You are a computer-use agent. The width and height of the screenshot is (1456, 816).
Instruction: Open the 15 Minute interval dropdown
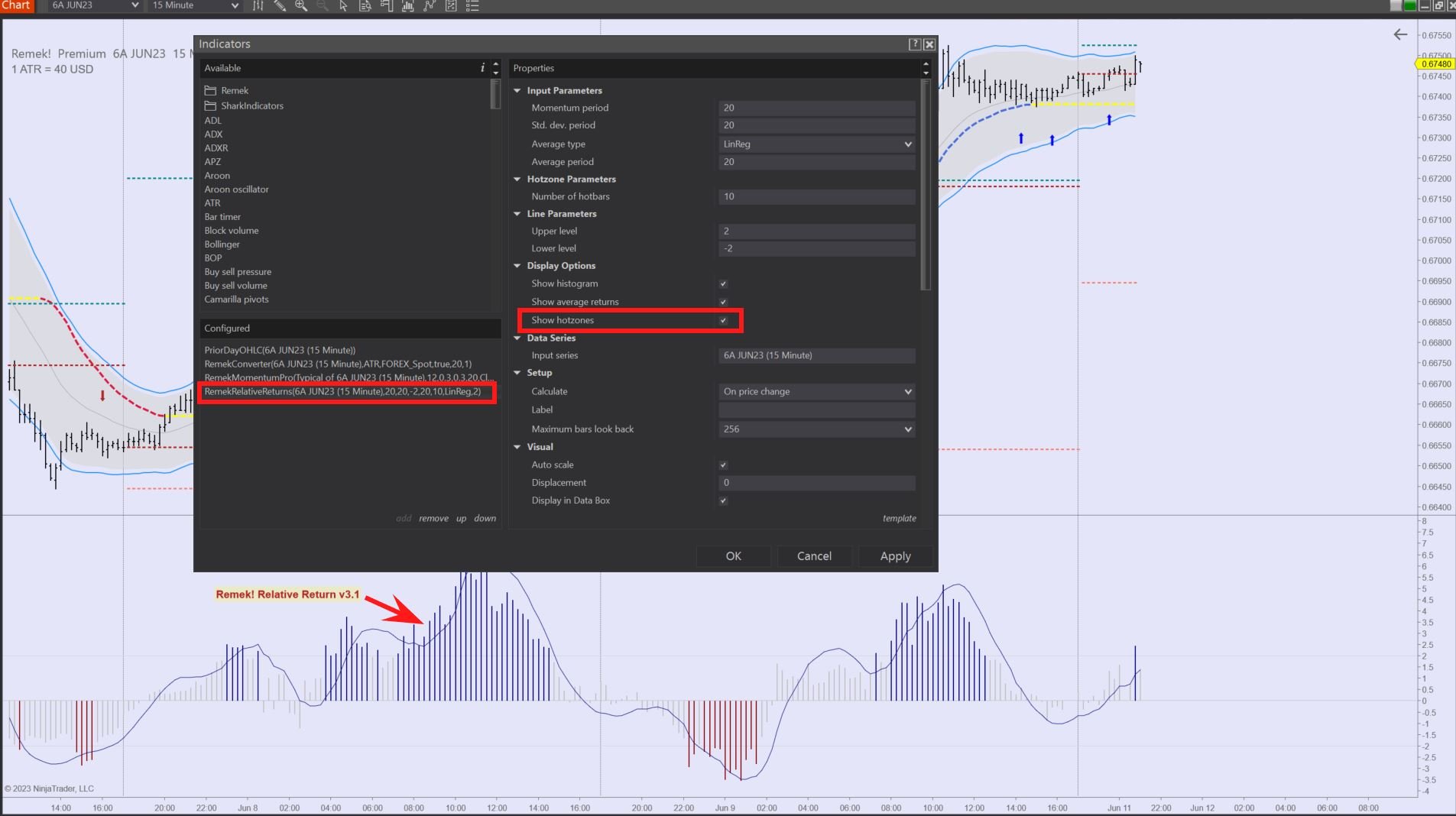point(195,5)
